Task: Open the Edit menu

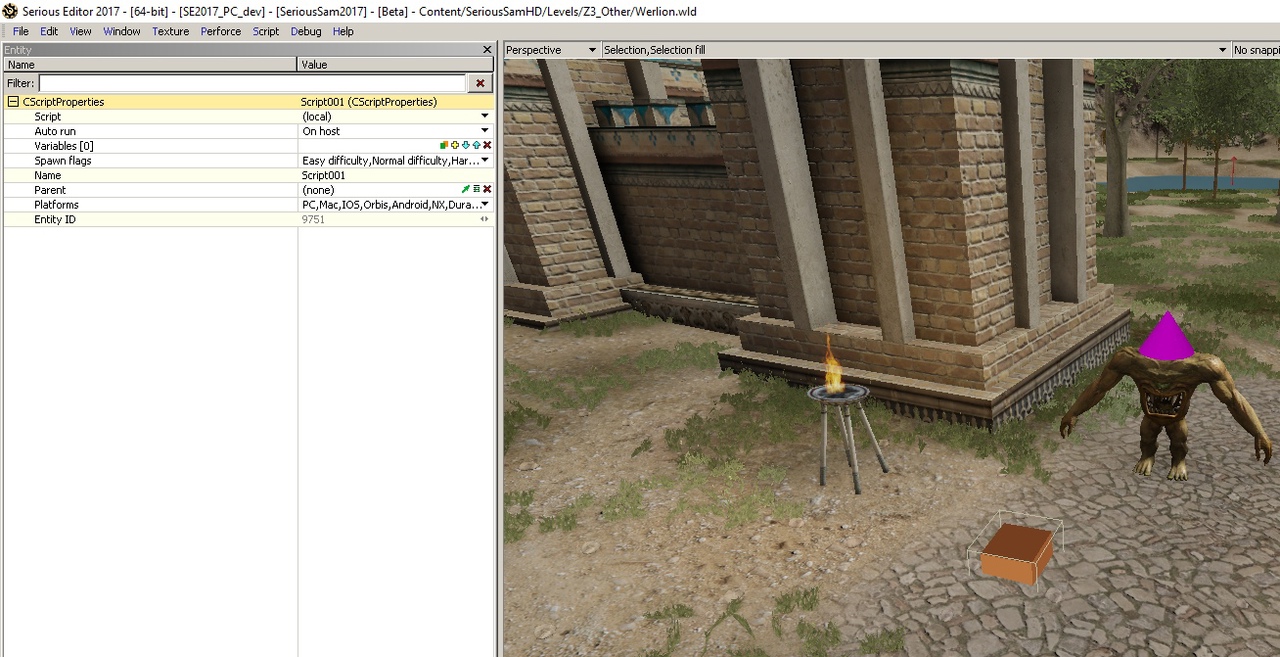Action: tap(49, 31)
